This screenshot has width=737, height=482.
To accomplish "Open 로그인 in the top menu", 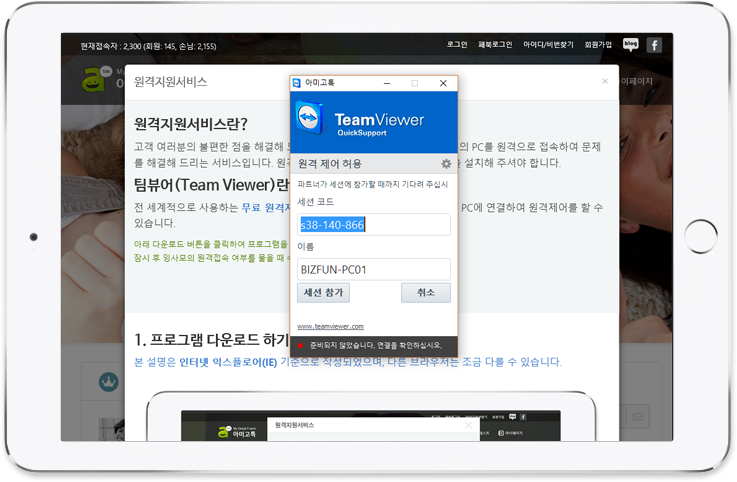I will click(457, 45).
